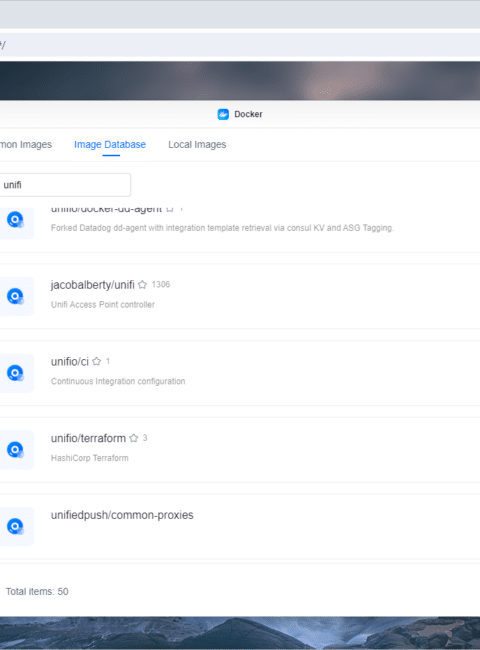Focus the search field containing unifi
Screen dimensions: 480x650
pos(65,185)
